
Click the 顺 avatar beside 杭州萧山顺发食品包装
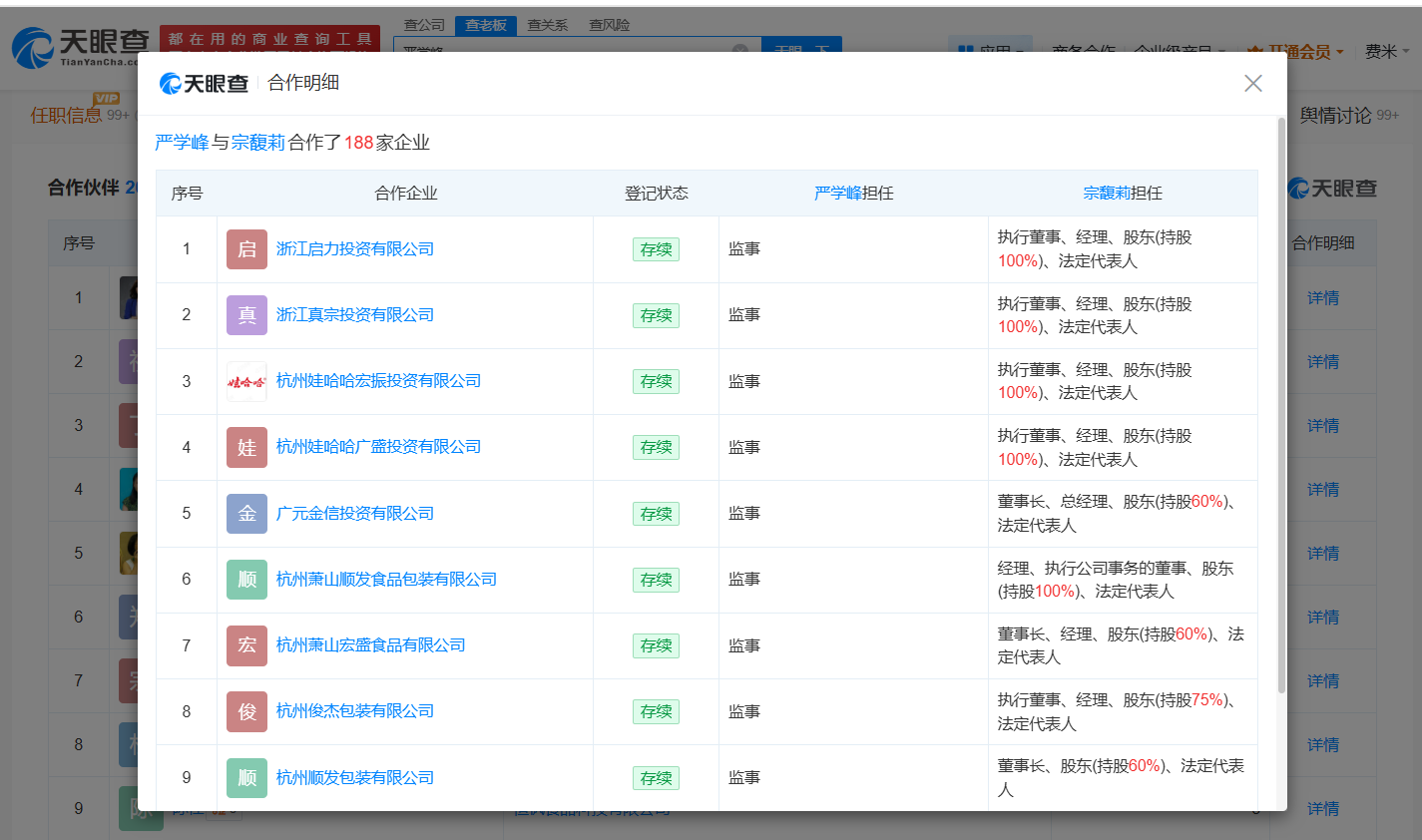coord(246,579)
